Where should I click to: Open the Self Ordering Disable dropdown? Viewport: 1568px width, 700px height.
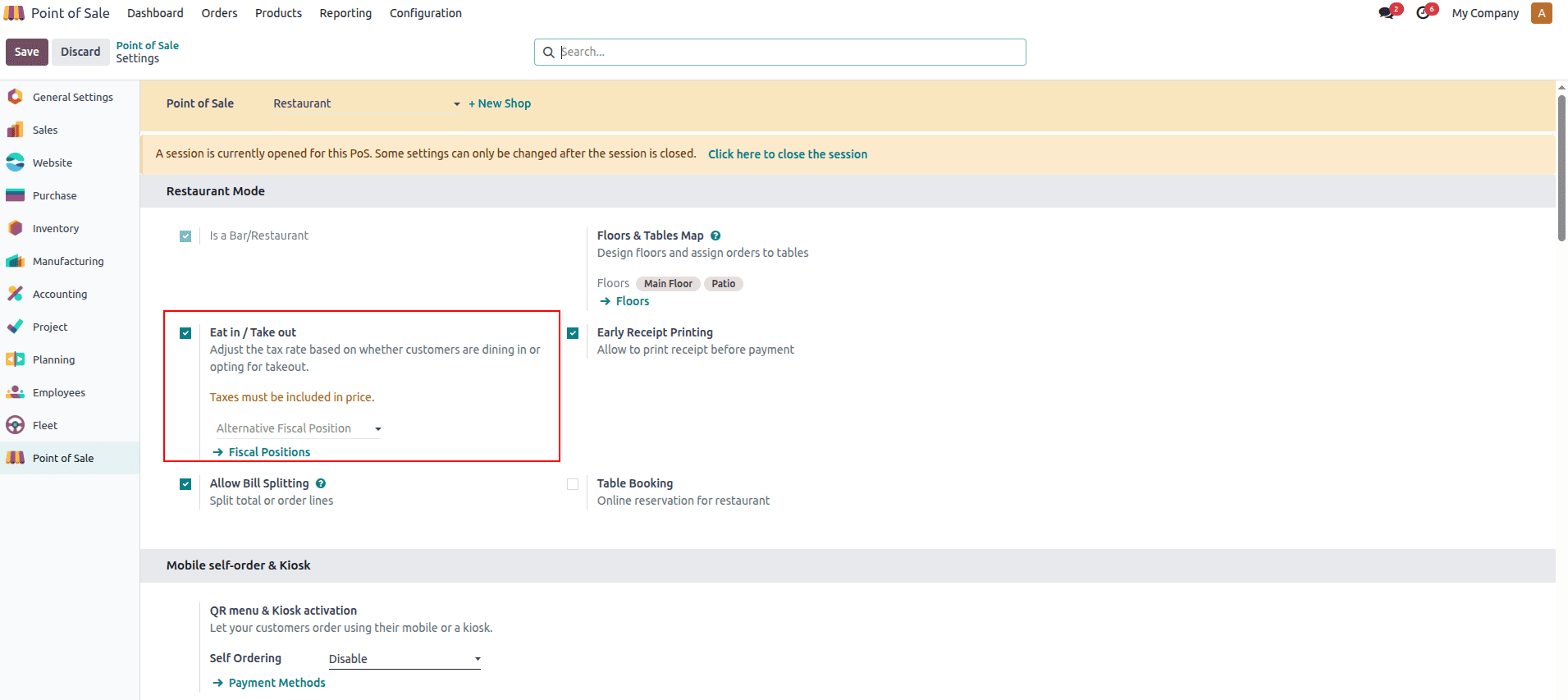[405, 659]
